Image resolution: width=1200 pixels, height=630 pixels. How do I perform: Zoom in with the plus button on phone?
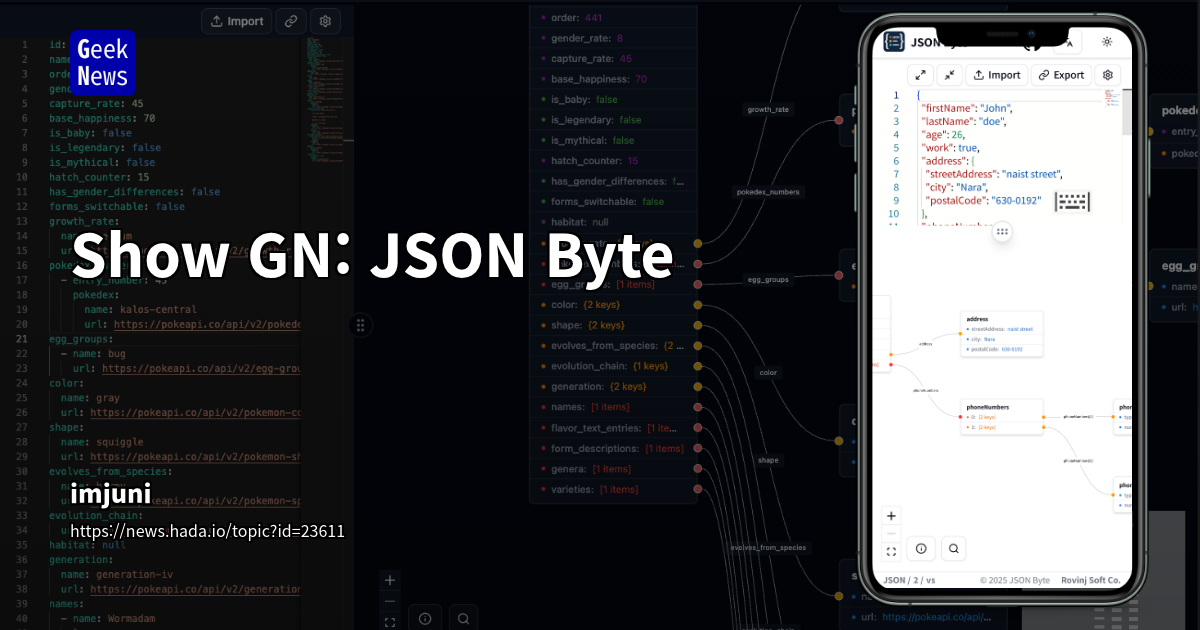tap(891, 516)
